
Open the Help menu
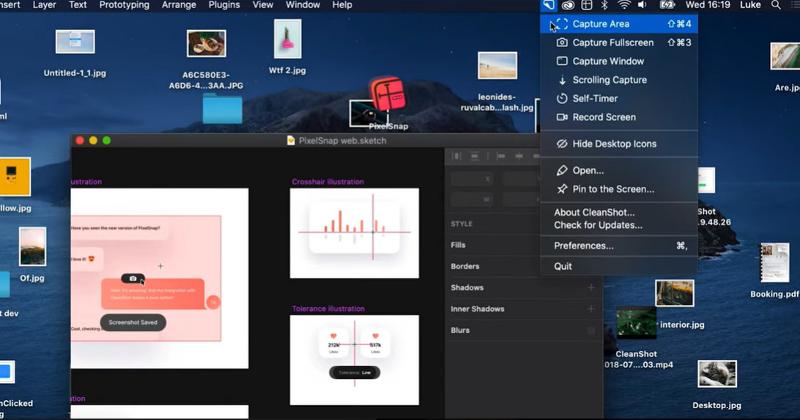(342, 5)
